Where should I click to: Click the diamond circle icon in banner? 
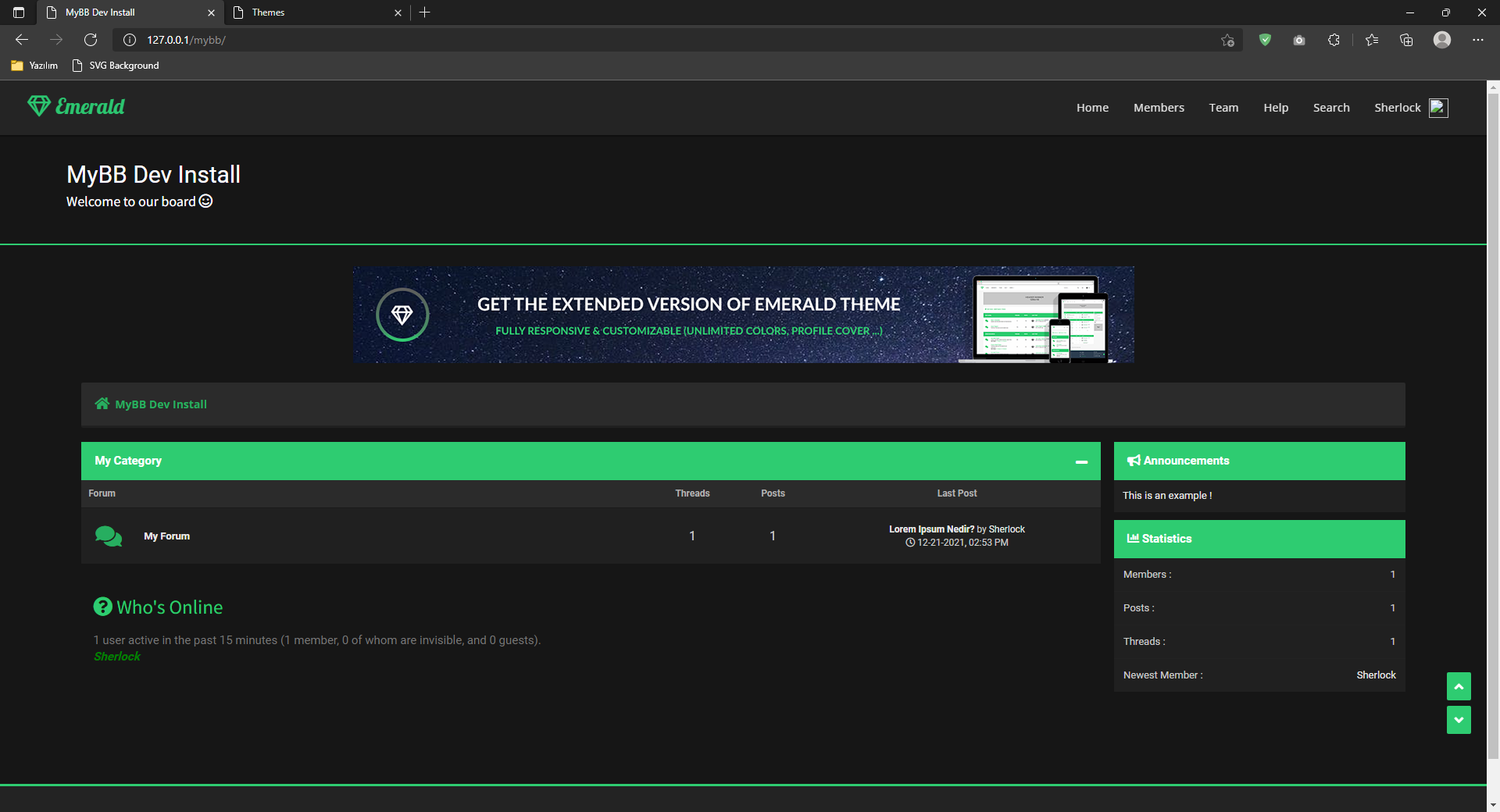point(402,315)
